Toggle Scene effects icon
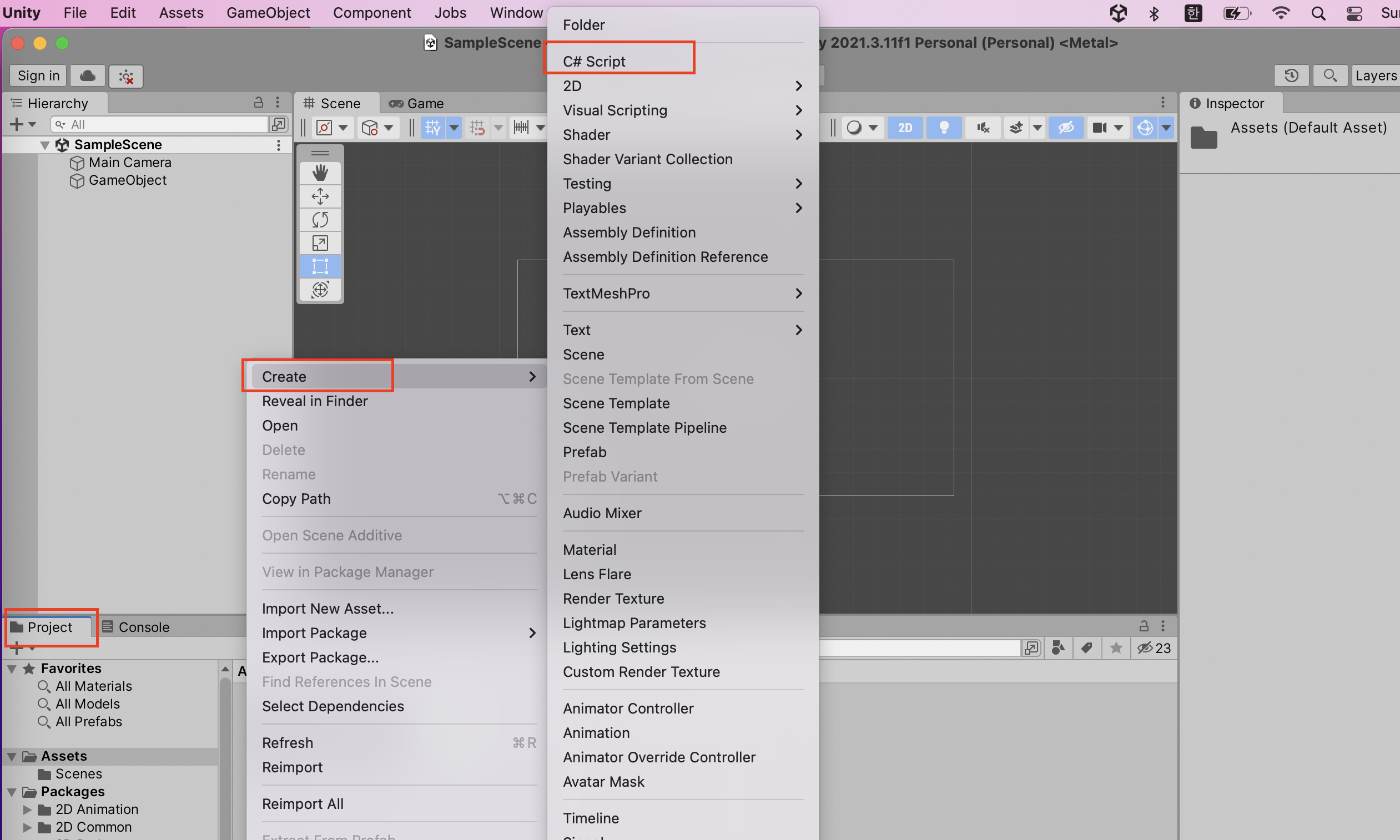 [x=1016, y=128]
